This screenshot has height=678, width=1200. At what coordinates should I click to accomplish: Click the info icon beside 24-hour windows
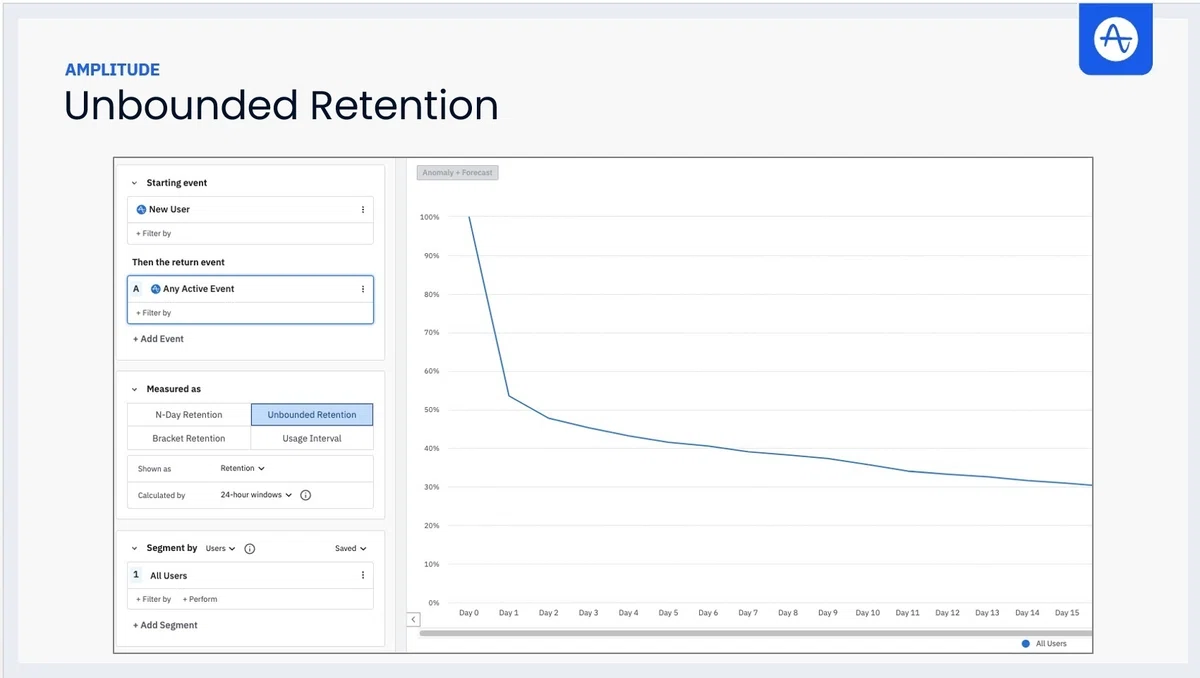(x=306, y=495)
